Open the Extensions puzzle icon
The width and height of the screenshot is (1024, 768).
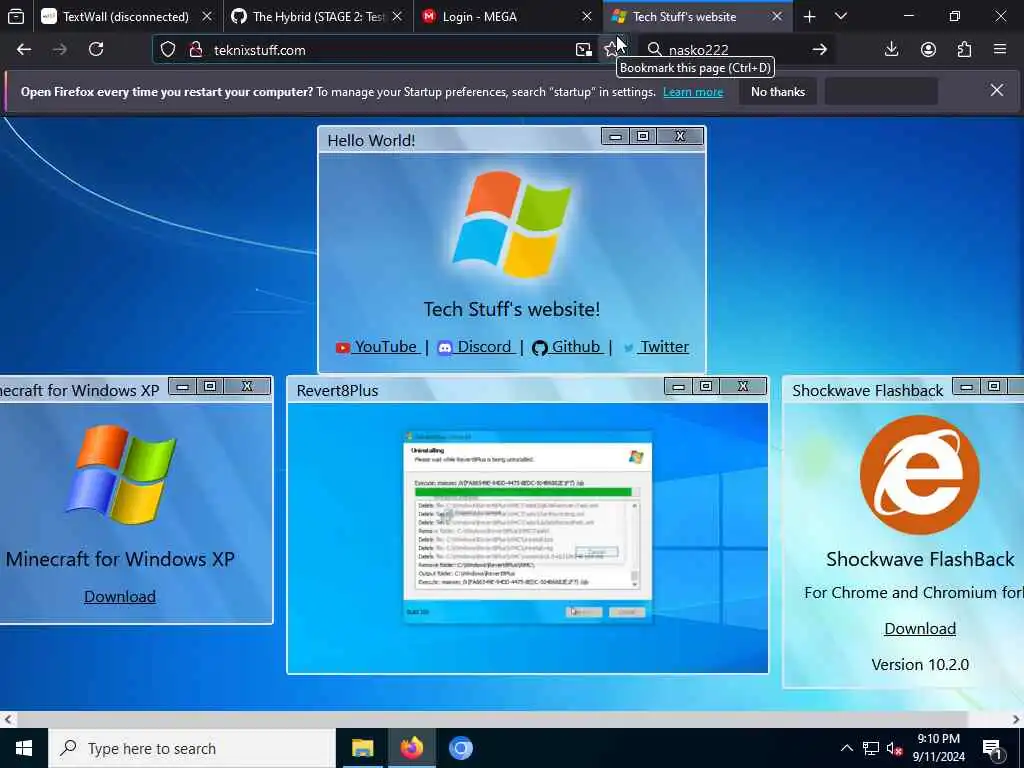(x=965, y=50)
